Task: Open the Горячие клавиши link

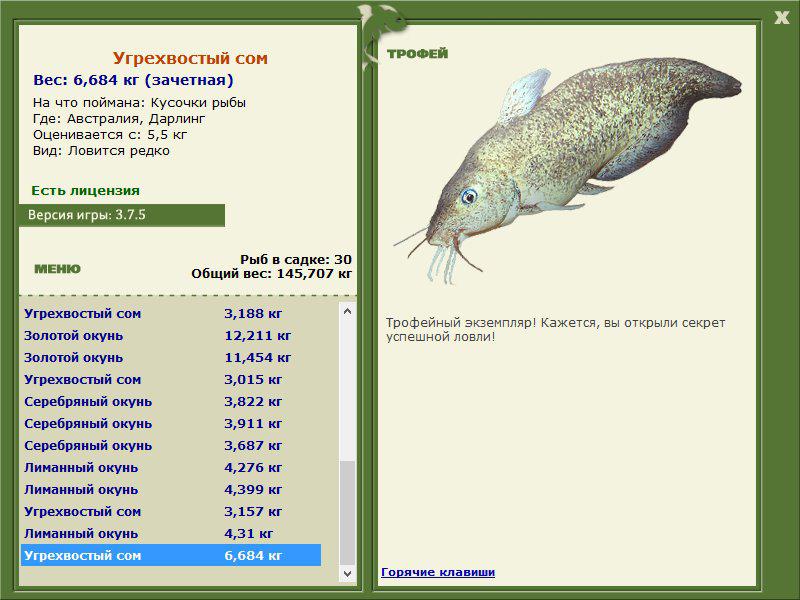Action: [438, 572]
